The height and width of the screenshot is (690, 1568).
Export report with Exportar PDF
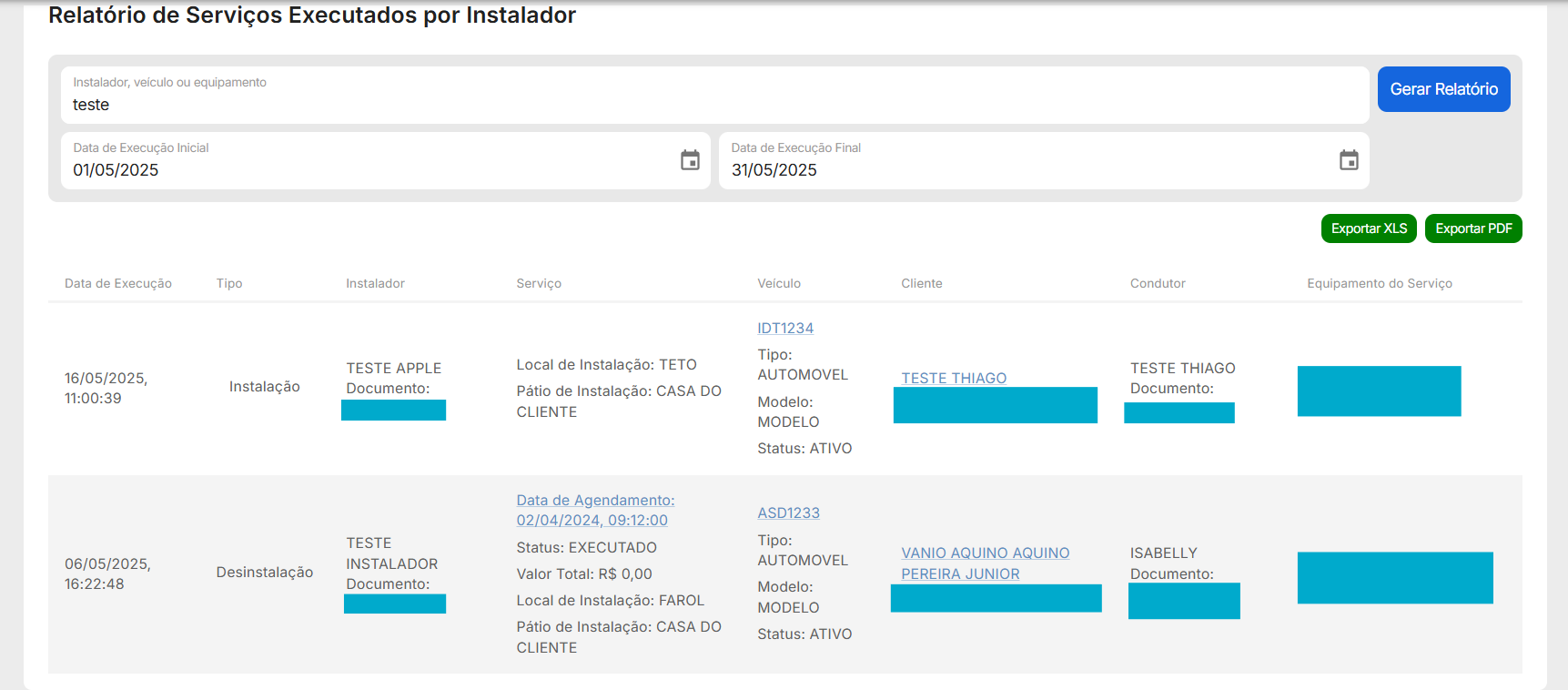coord(1473,228)
